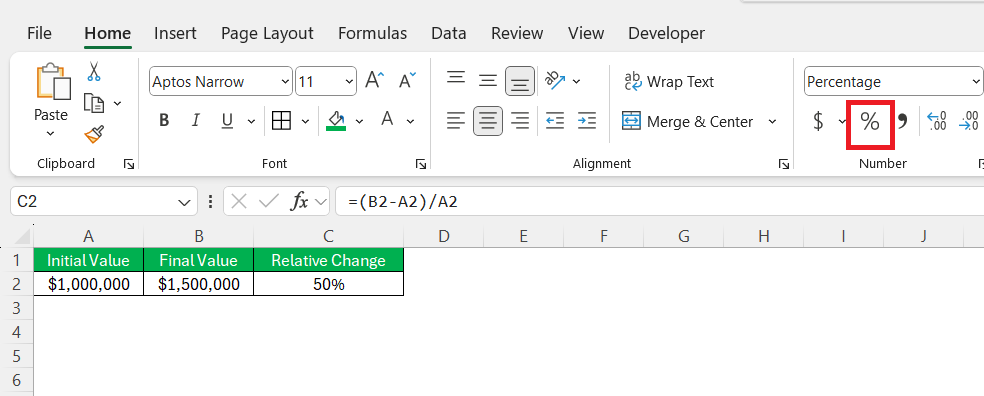Open Clipboard group dialog launcher
Screen dimensions: 984x396
[129, 164]
